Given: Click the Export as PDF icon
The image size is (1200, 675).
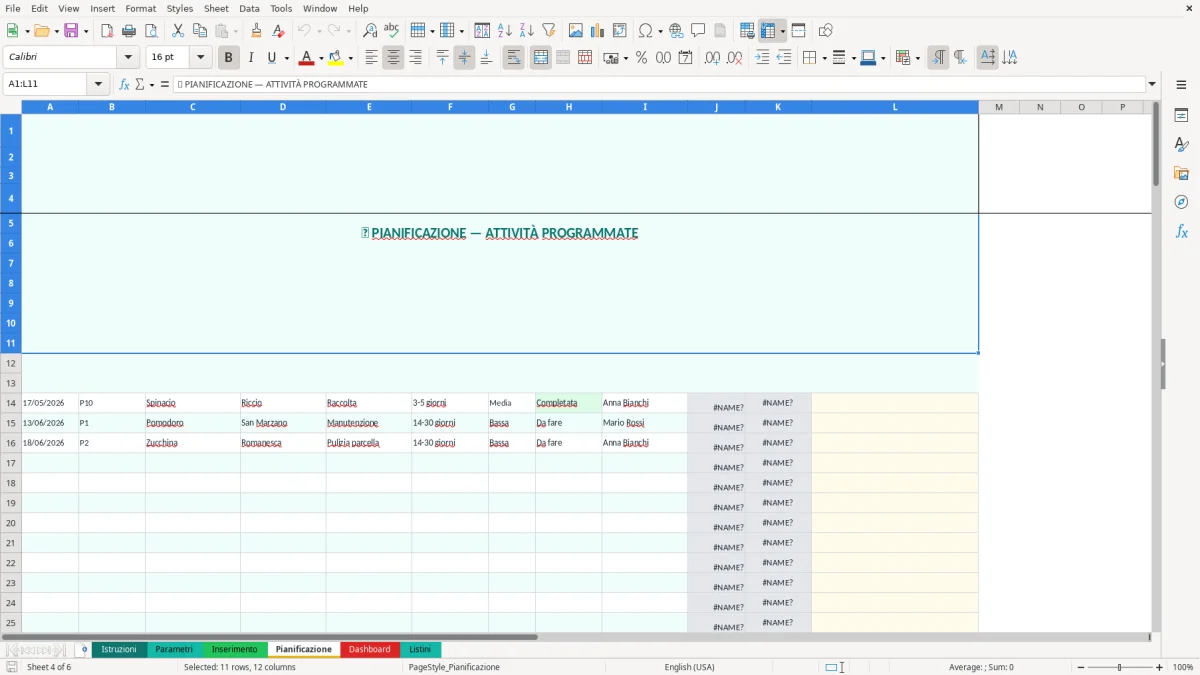Looking at the screenshot, I should [107, 30].
